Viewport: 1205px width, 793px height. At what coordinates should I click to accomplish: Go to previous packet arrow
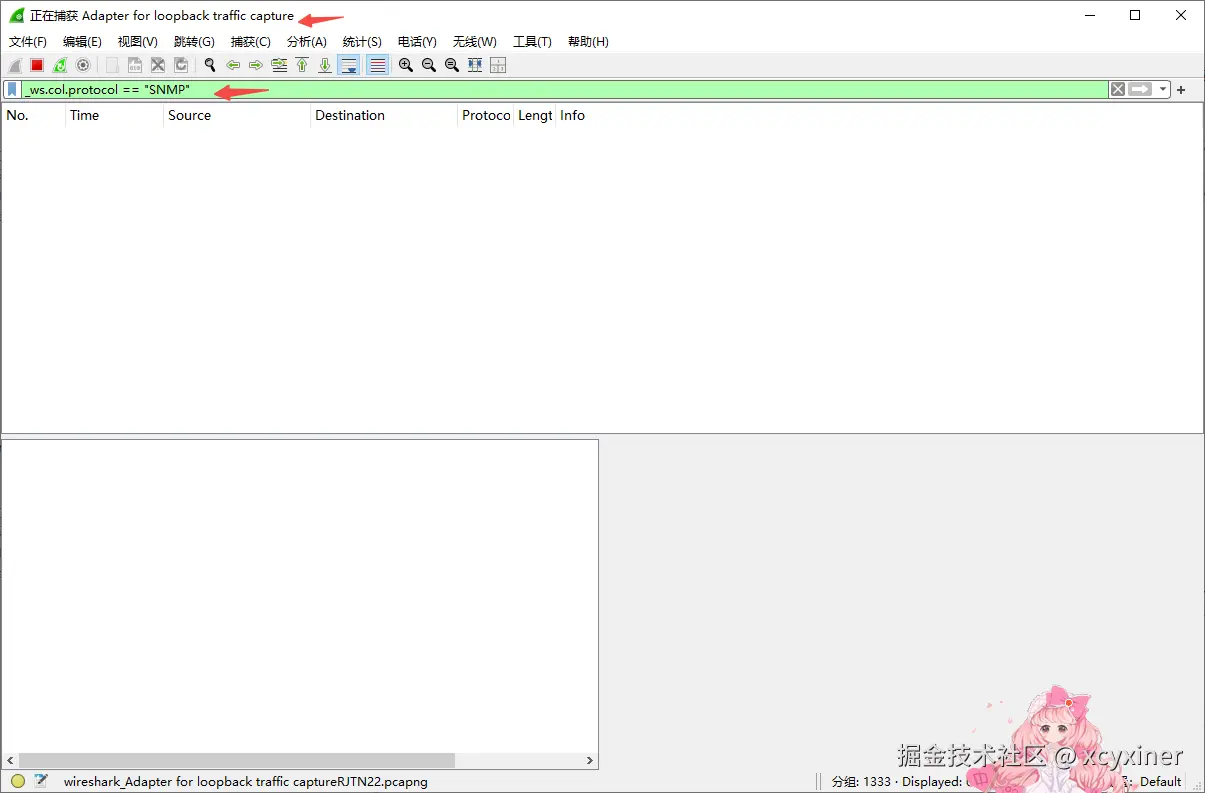[x=233, y=65]
